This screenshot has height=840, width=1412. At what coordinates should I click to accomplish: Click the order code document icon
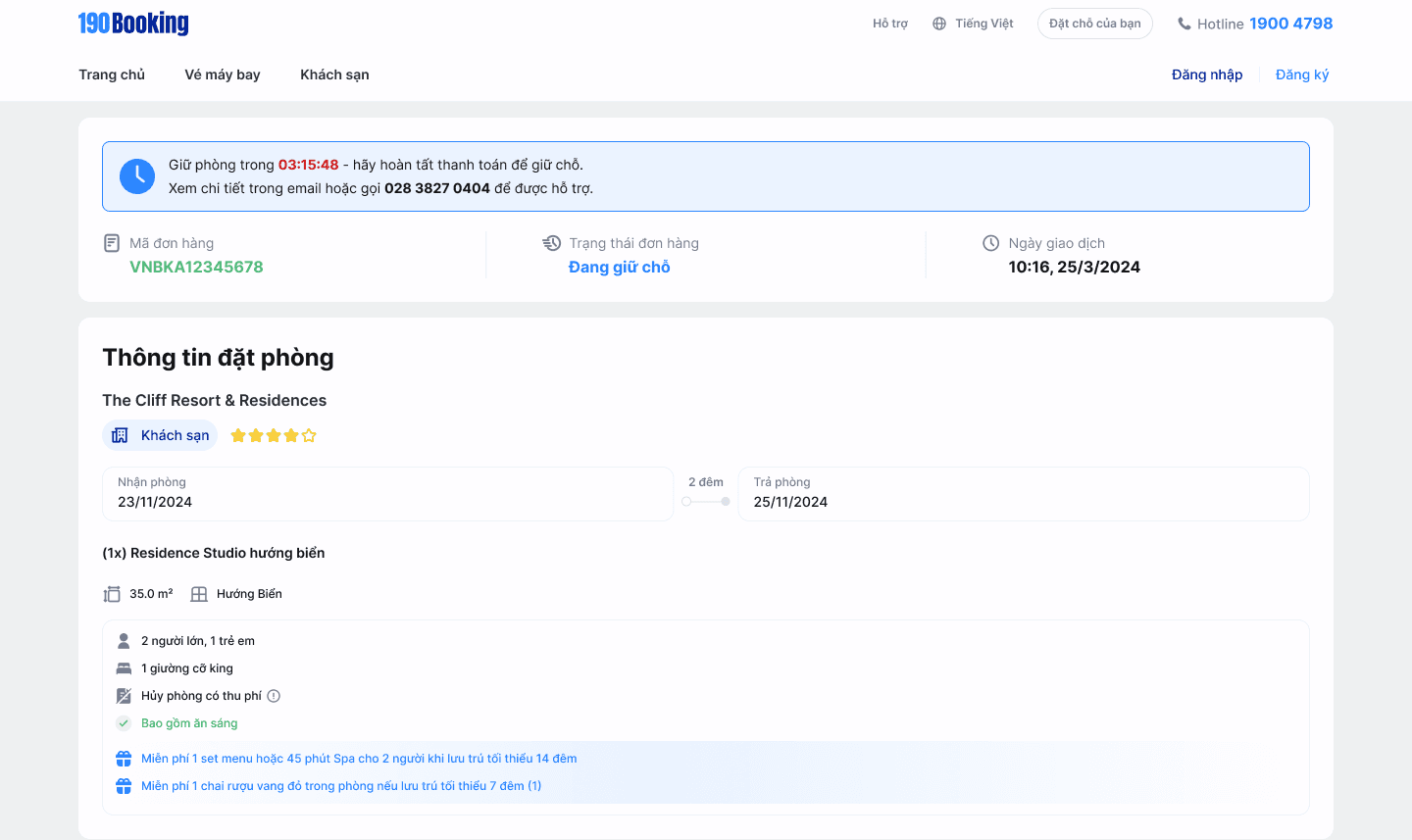pos(112,243)
